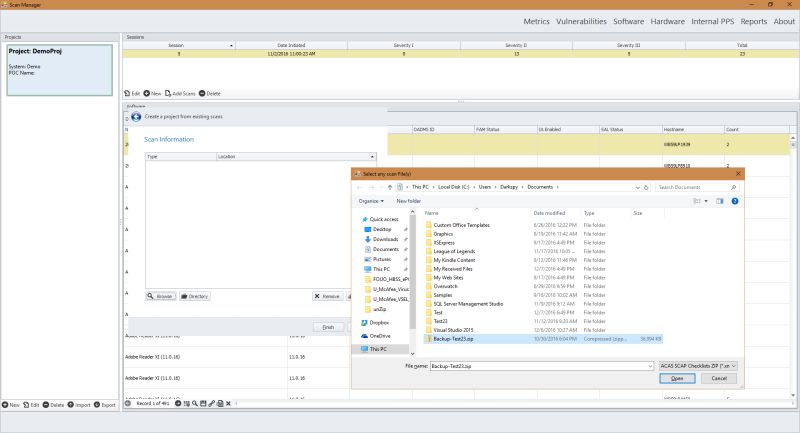800x433 pixels.
Task: Click the search icon in record navigator
Action: pos(195,403)
